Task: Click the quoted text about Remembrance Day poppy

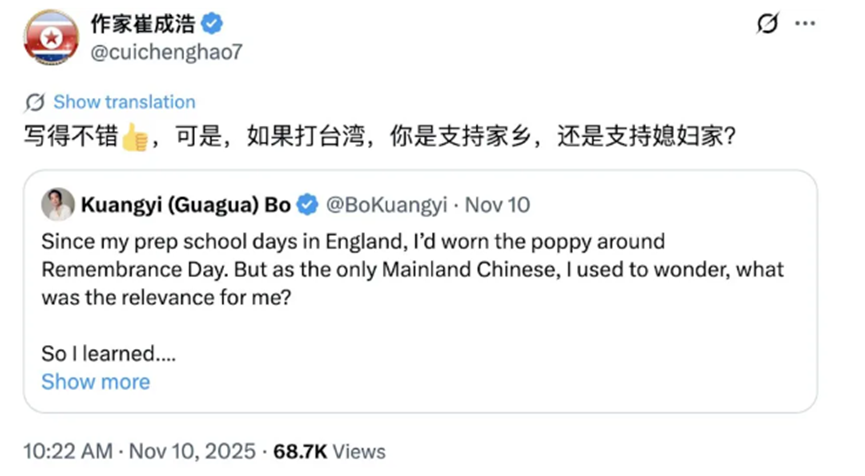Action: pos(412,270)
